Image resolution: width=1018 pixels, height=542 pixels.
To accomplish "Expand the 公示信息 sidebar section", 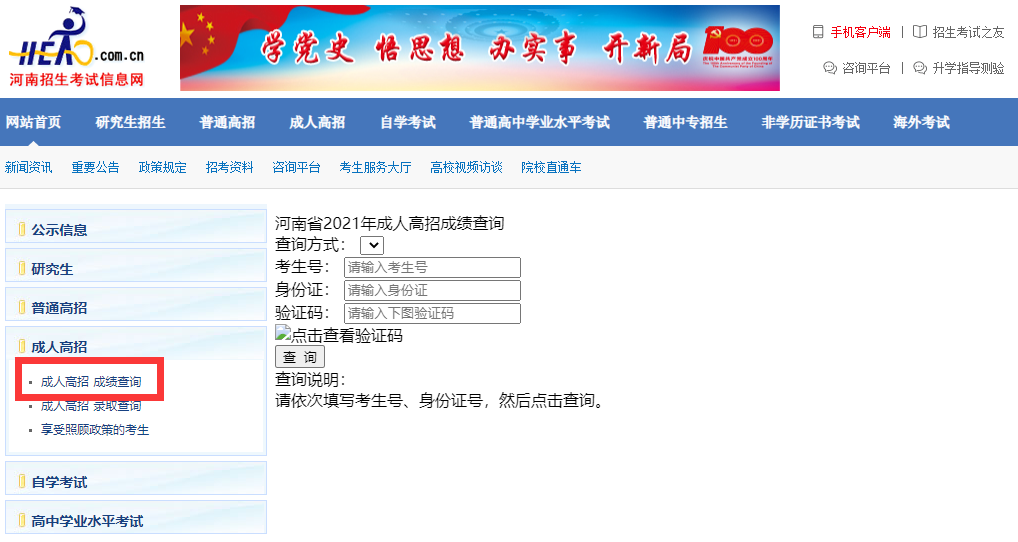I will [x=59, y=230].
